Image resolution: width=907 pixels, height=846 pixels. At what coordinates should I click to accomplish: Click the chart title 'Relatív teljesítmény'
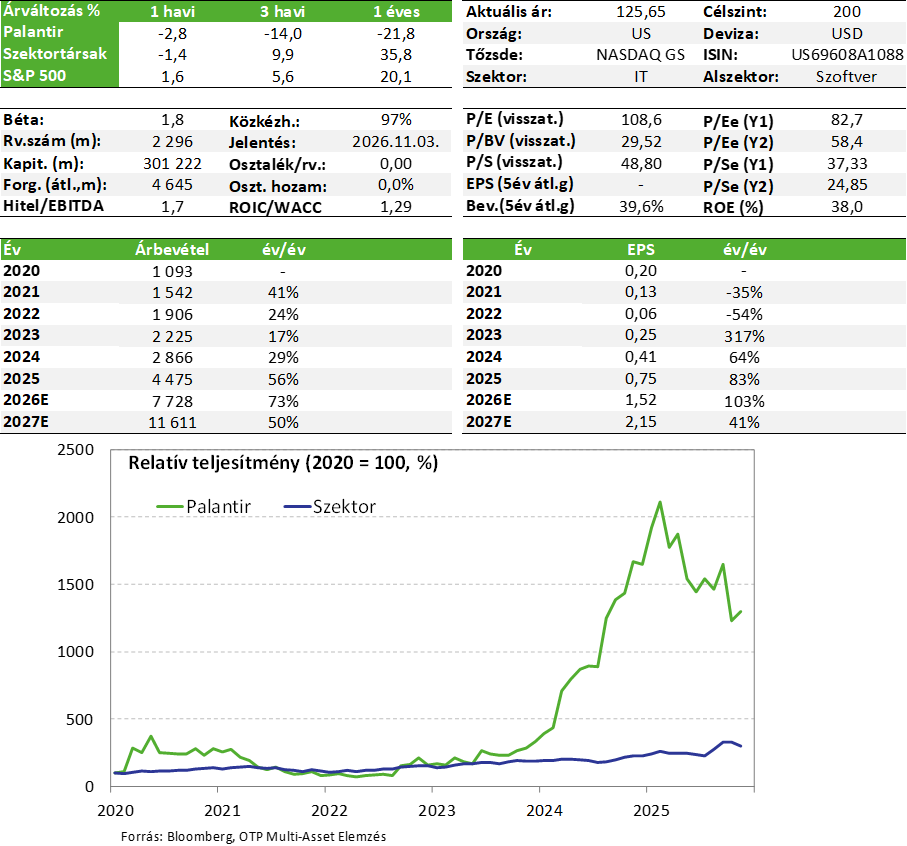pyautogui.click(x=214, y=463)
